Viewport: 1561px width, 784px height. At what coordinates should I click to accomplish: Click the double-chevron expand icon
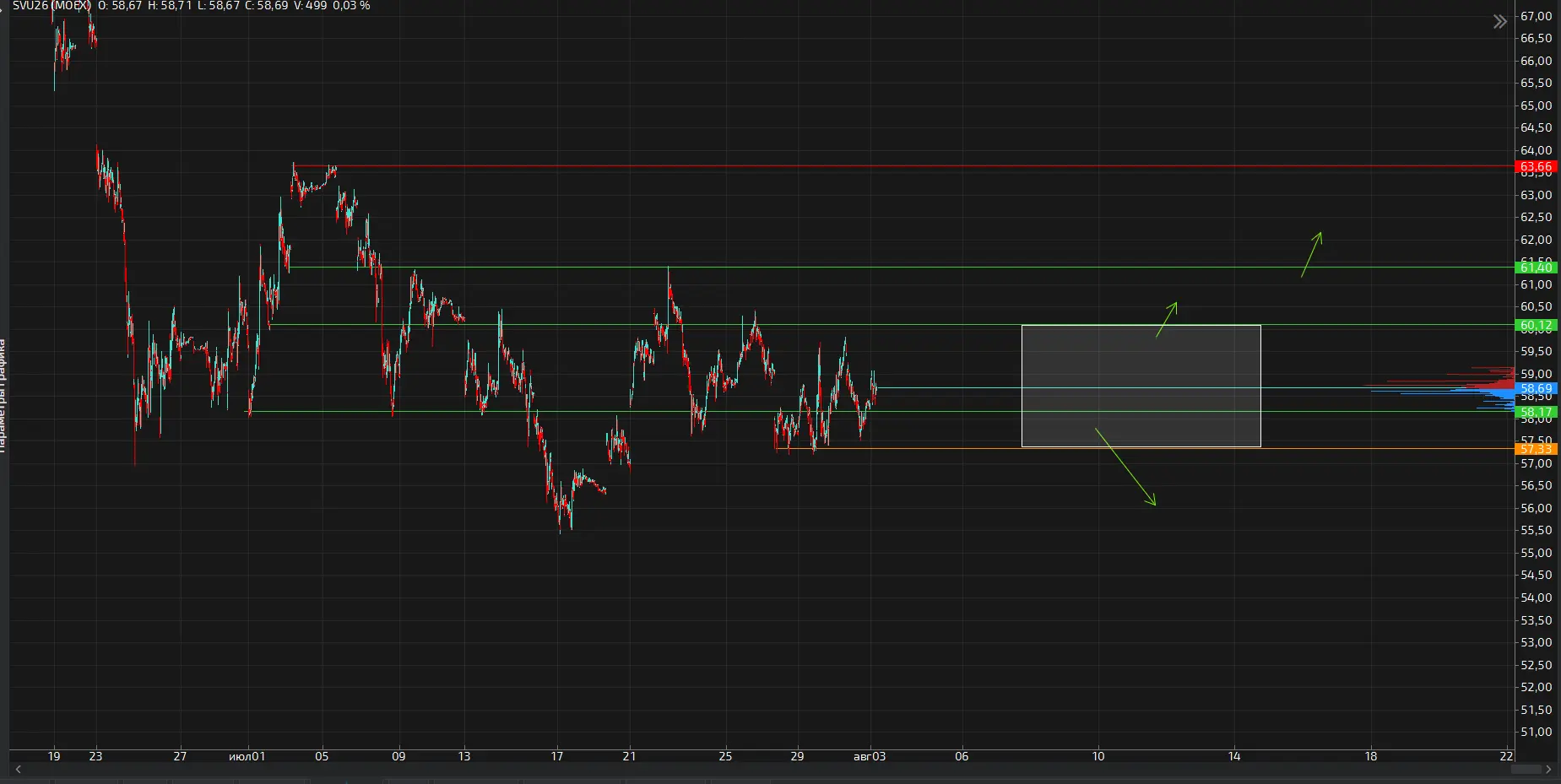pyautogui.click(x=1499, y=22)
